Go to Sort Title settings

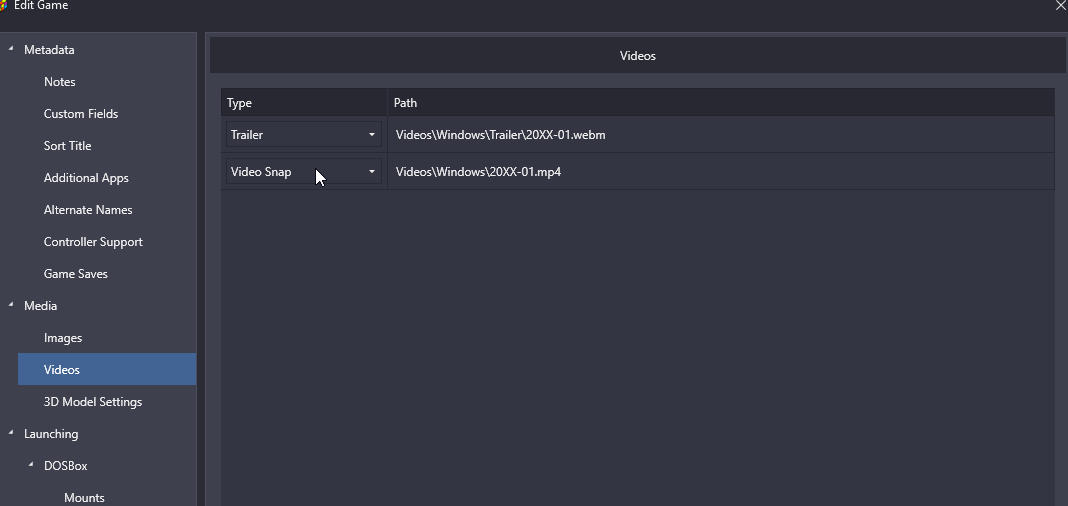[x=67, y=146]
